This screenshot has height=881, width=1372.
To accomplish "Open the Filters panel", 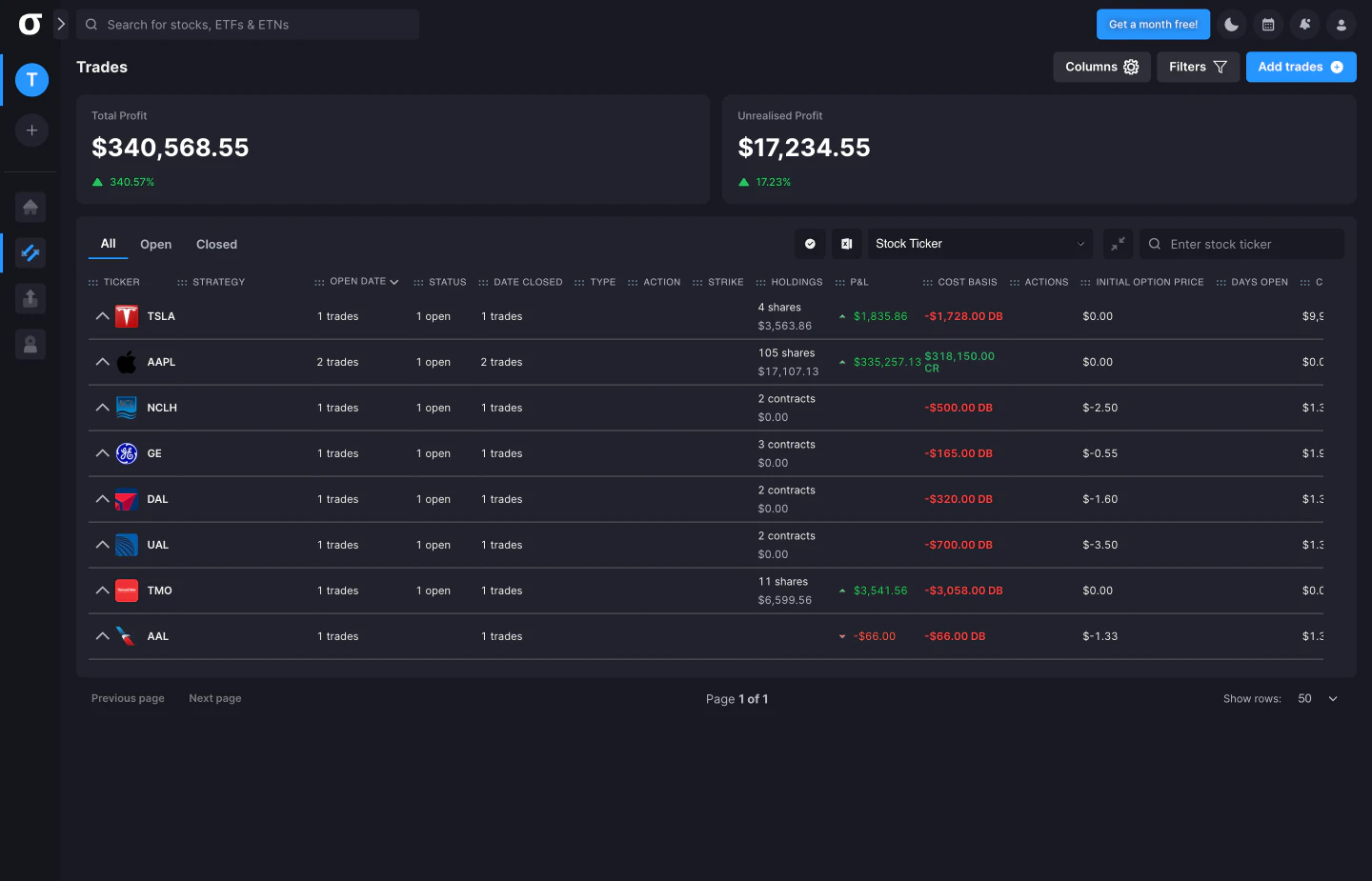I will (1198, 67).
